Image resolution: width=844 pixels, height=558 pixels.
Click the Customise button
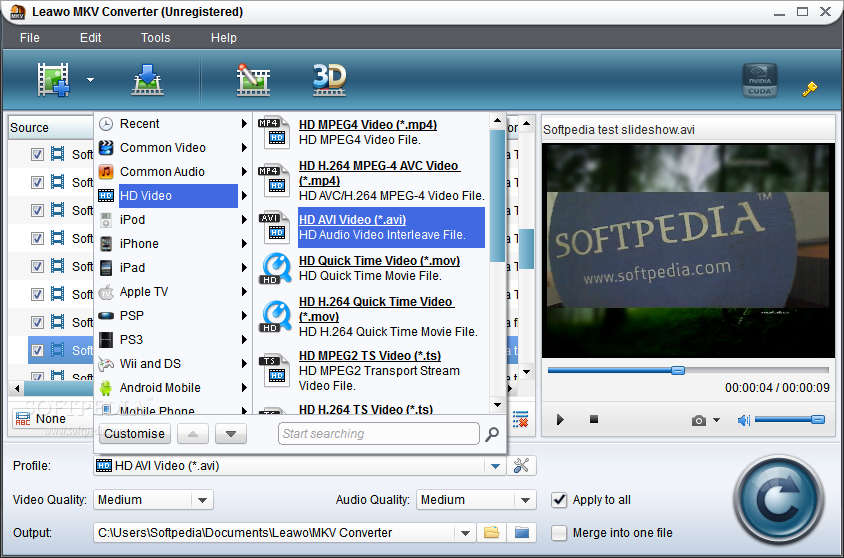click(x=135, y=434)
